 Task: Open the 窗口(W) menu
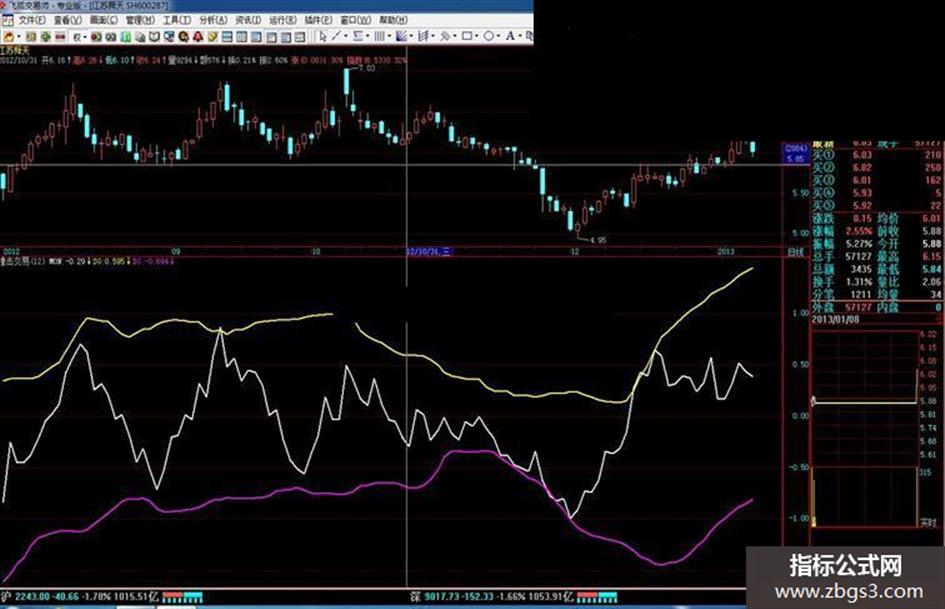coord(356,21)
